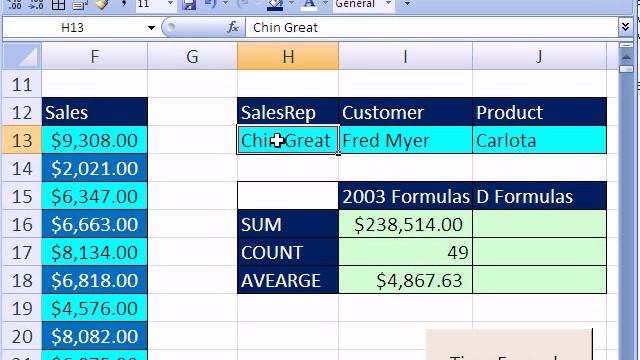Select the cell with $4,867.63
This screenshot has height=360, width=640.
pos(405,280)
